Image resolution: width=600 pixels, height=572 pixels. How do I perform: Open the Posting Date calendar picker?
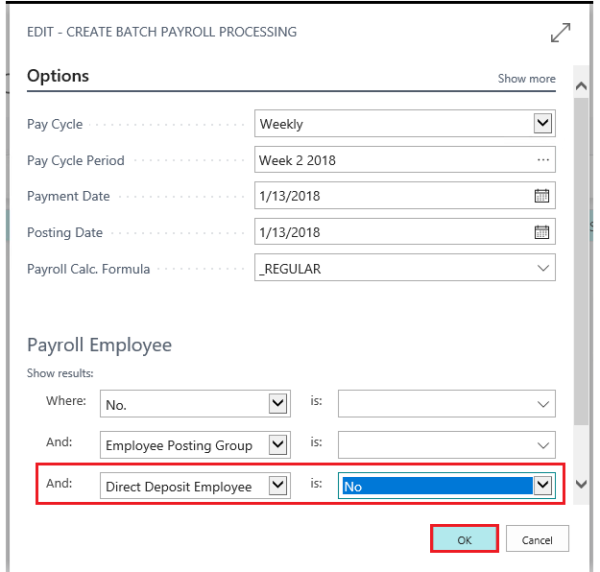541,232
